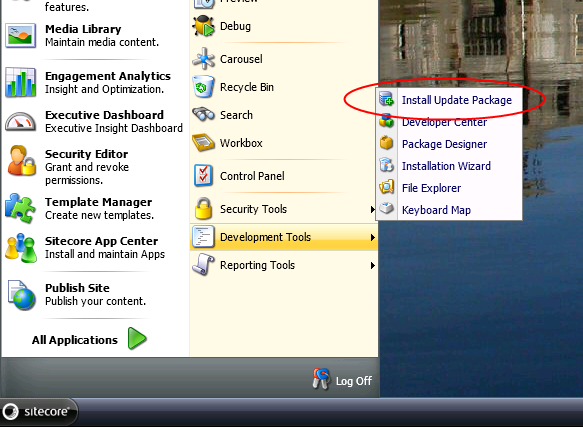Open Engagement Analytics title link
This screenshot has height=427, width=583.
tap(108, 76)
